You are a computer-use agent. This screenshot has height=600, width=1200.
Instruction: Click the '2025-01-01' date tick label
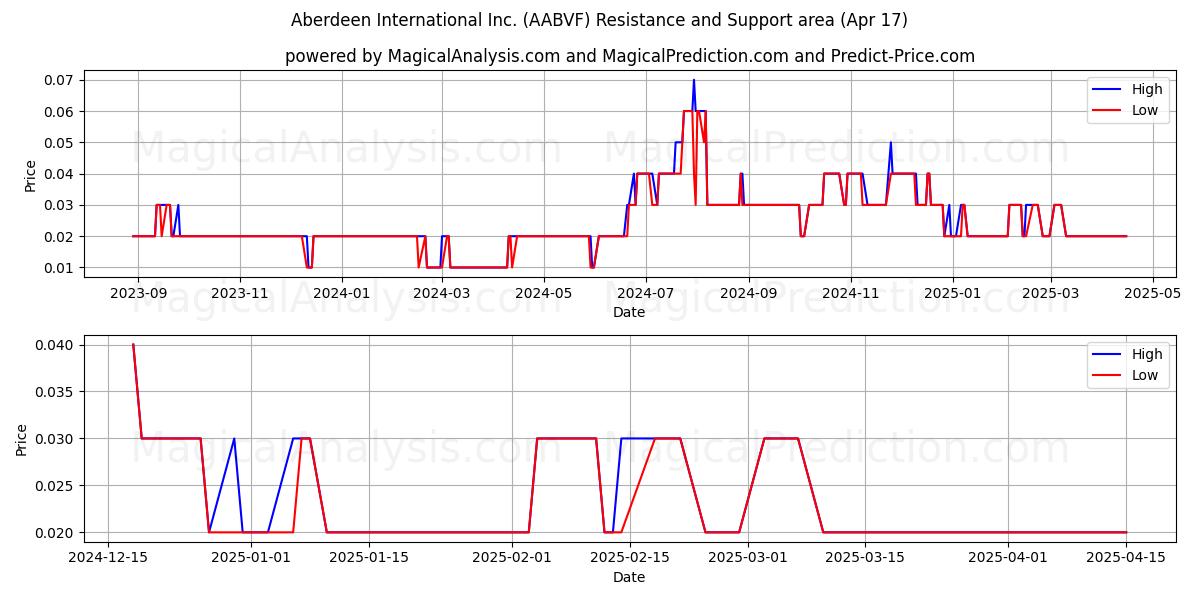click(251, 559)
